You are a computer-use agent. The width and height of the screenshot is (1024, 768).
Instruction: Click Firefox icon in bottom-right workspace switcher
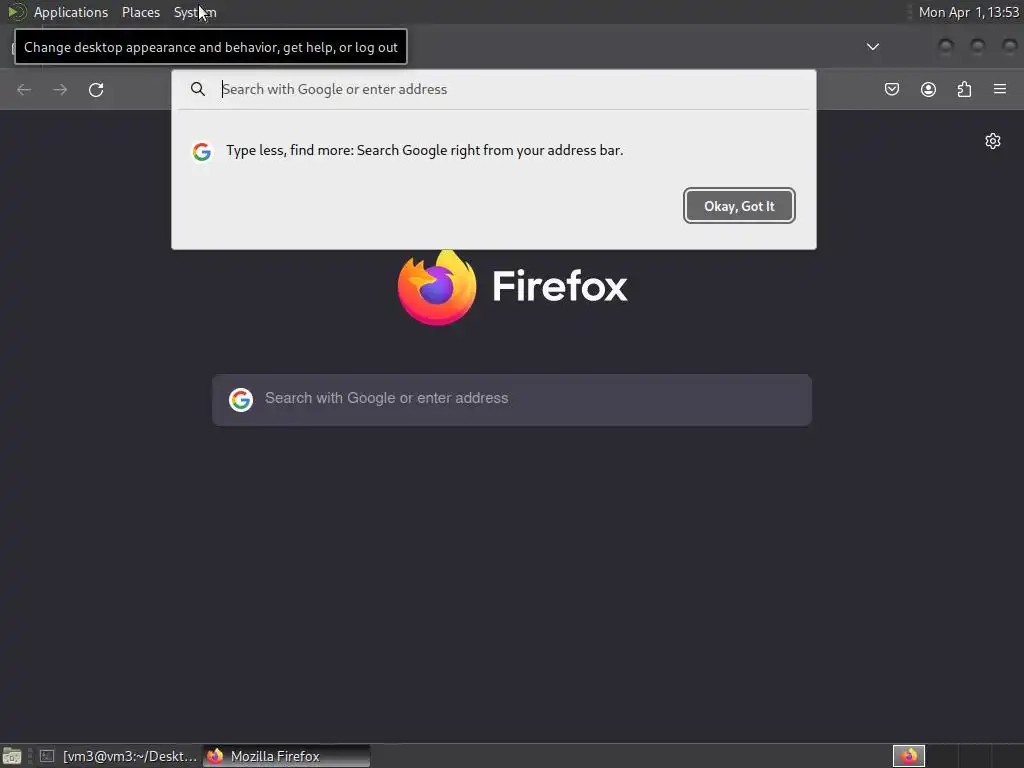[x=909, y=756]
